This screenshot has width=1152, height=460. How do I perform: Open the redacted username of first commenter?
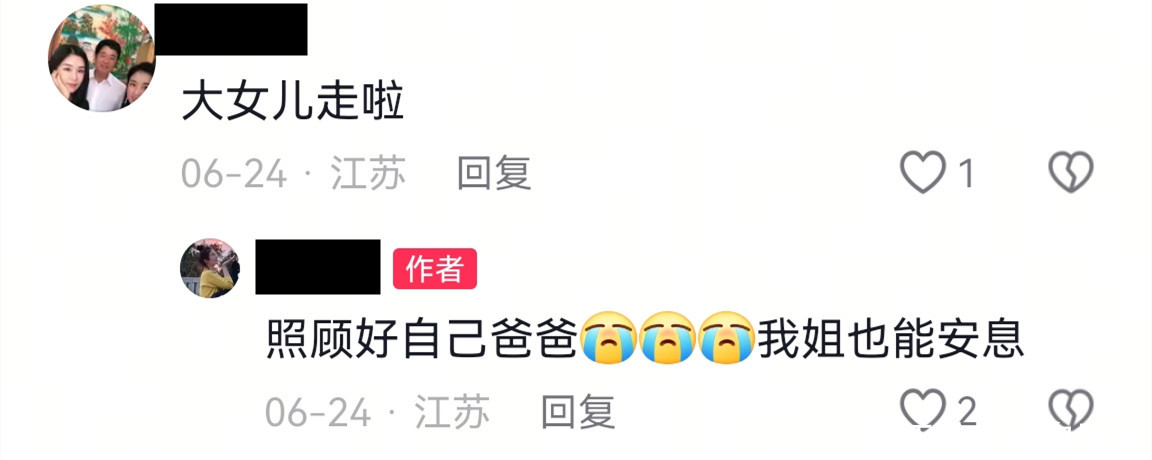point(231,29)
